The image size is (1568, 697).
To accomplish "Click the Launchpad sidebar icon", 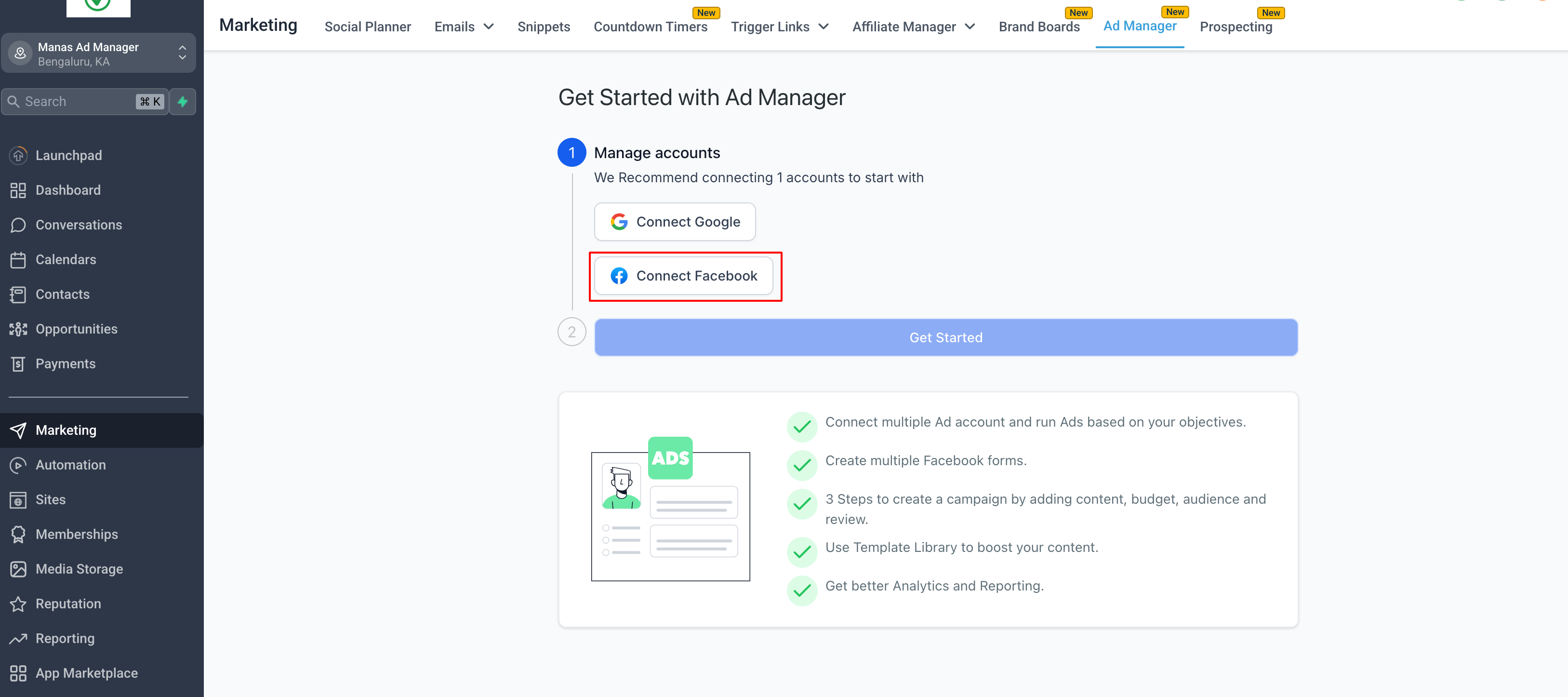I will click(x=18, y=155).
